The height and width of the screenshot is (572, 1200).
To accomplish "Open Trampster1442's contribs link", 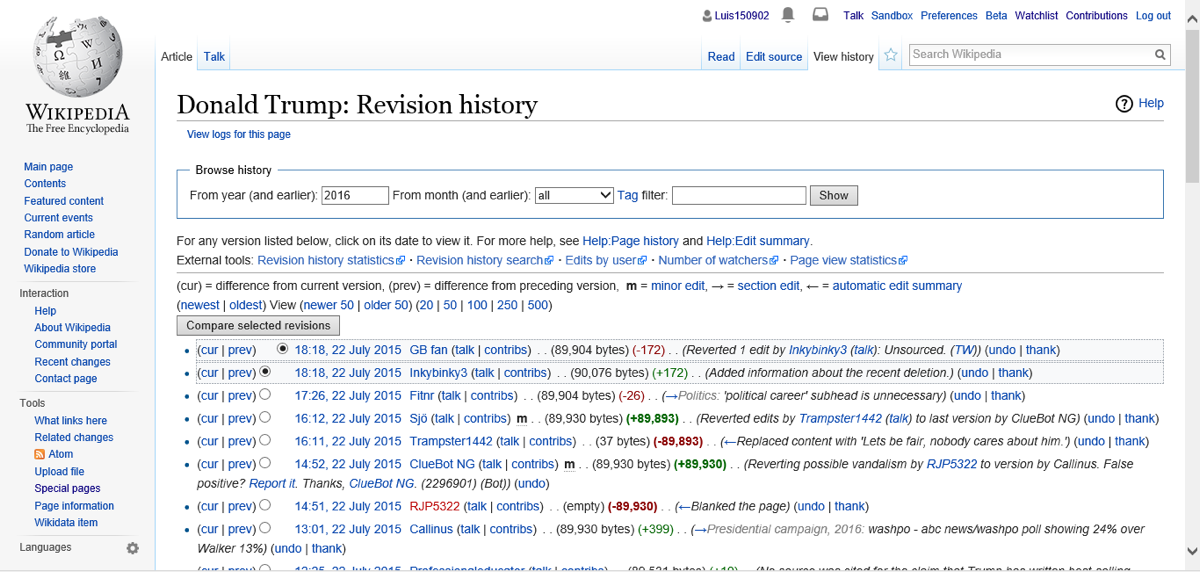I will 551,441.
